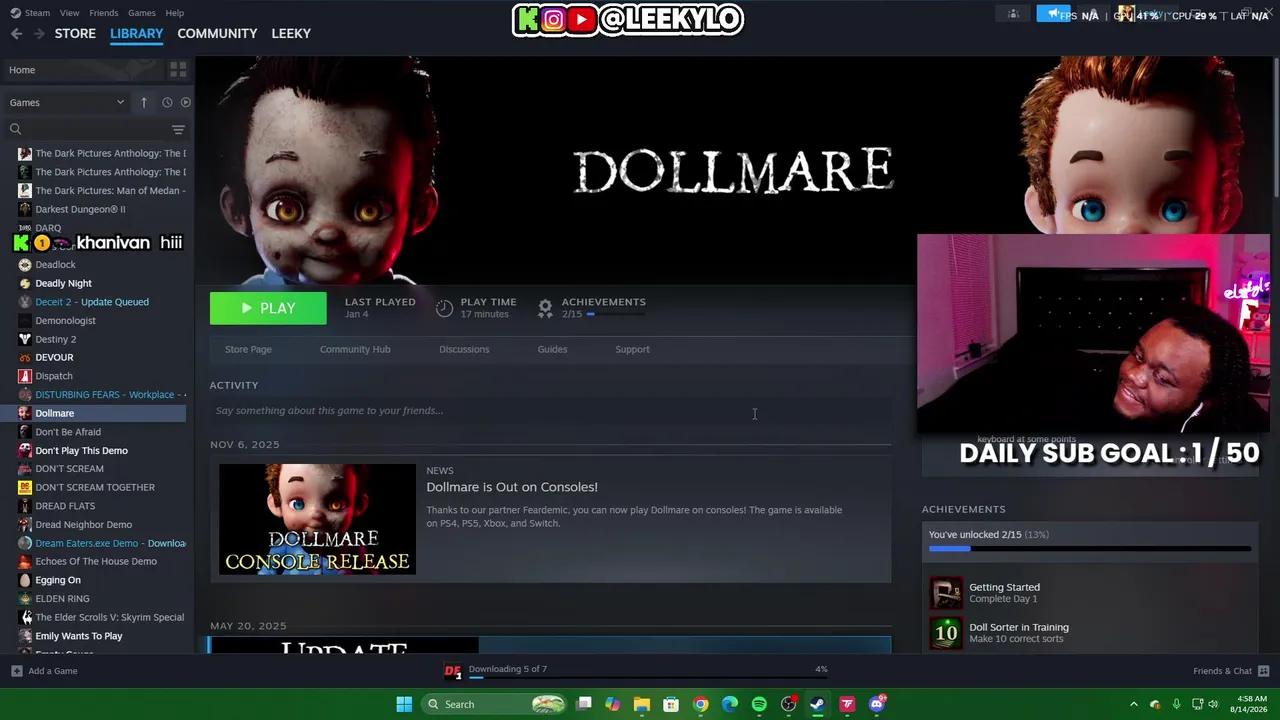Open the downloads progress bar
The height and width of the screenshot is (720, 1280).
click(x=648, y=677)
